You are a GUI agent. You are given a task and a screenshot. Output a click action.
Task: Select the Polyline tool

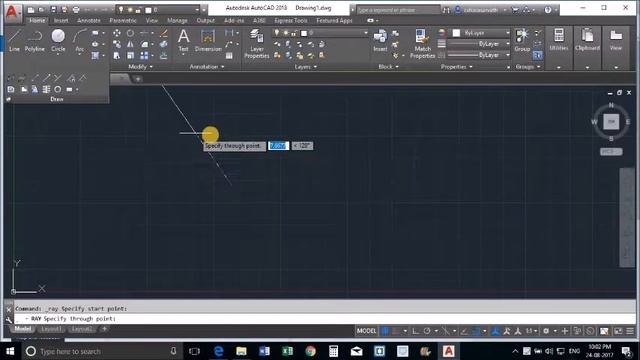[x=35, y=40]
